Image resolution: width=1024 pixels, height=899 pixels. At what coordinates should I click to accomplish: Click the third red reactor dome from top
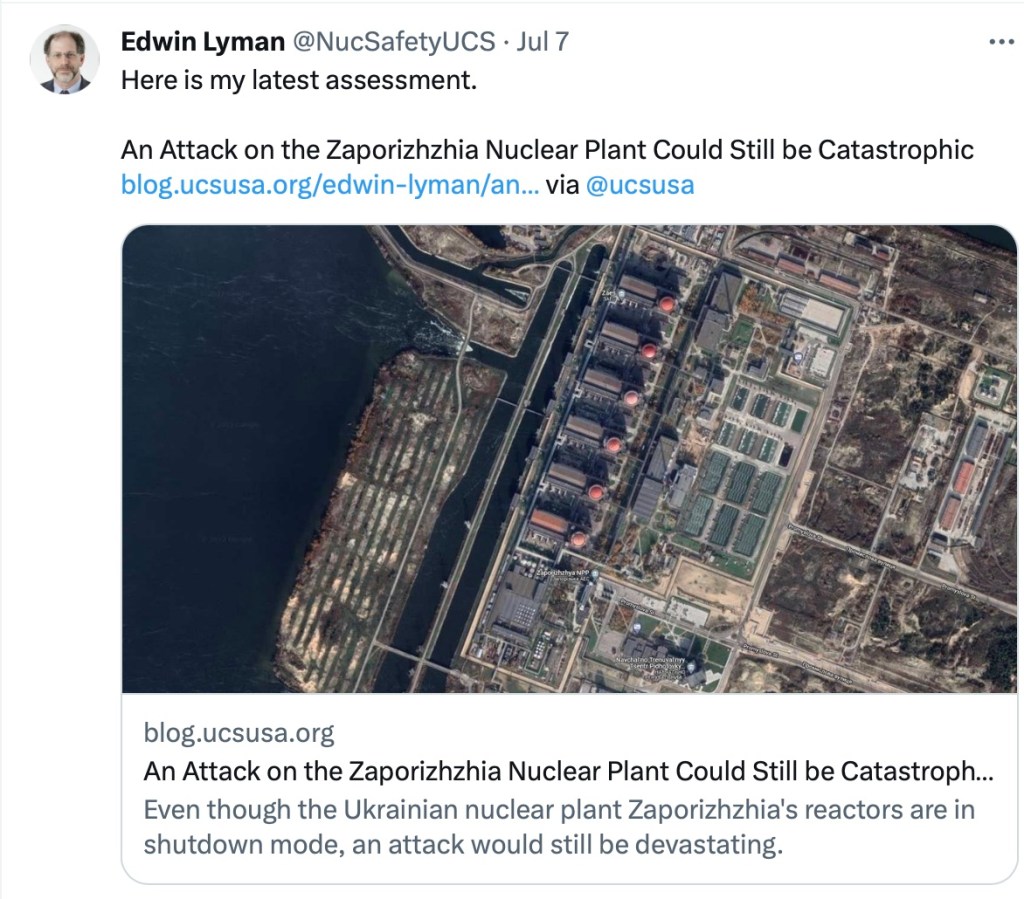tap(631, 399)
